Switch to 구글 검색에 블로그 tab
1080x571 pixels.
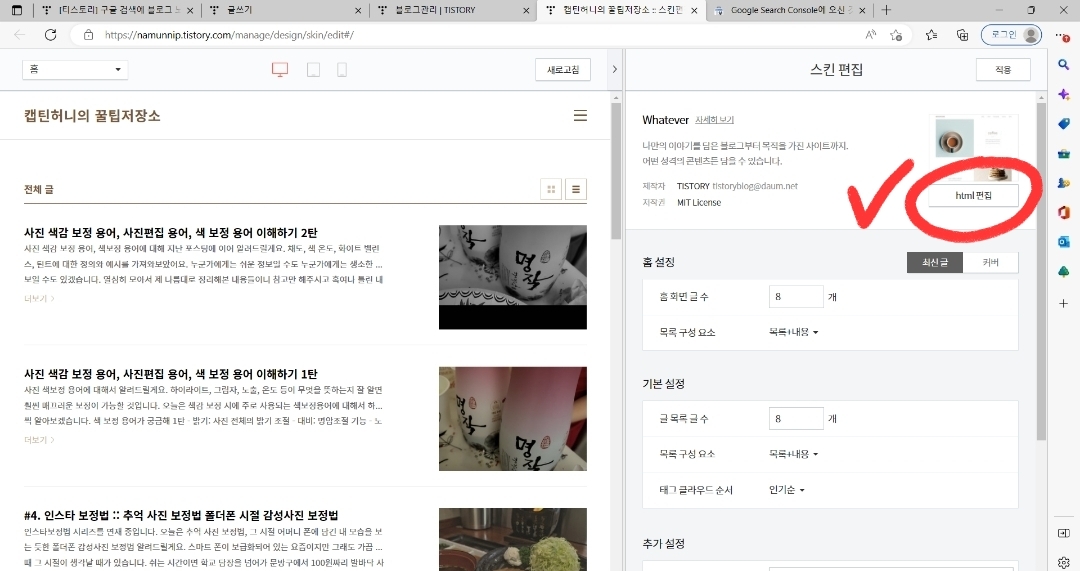pyautogui.click(x=117, y=10)
